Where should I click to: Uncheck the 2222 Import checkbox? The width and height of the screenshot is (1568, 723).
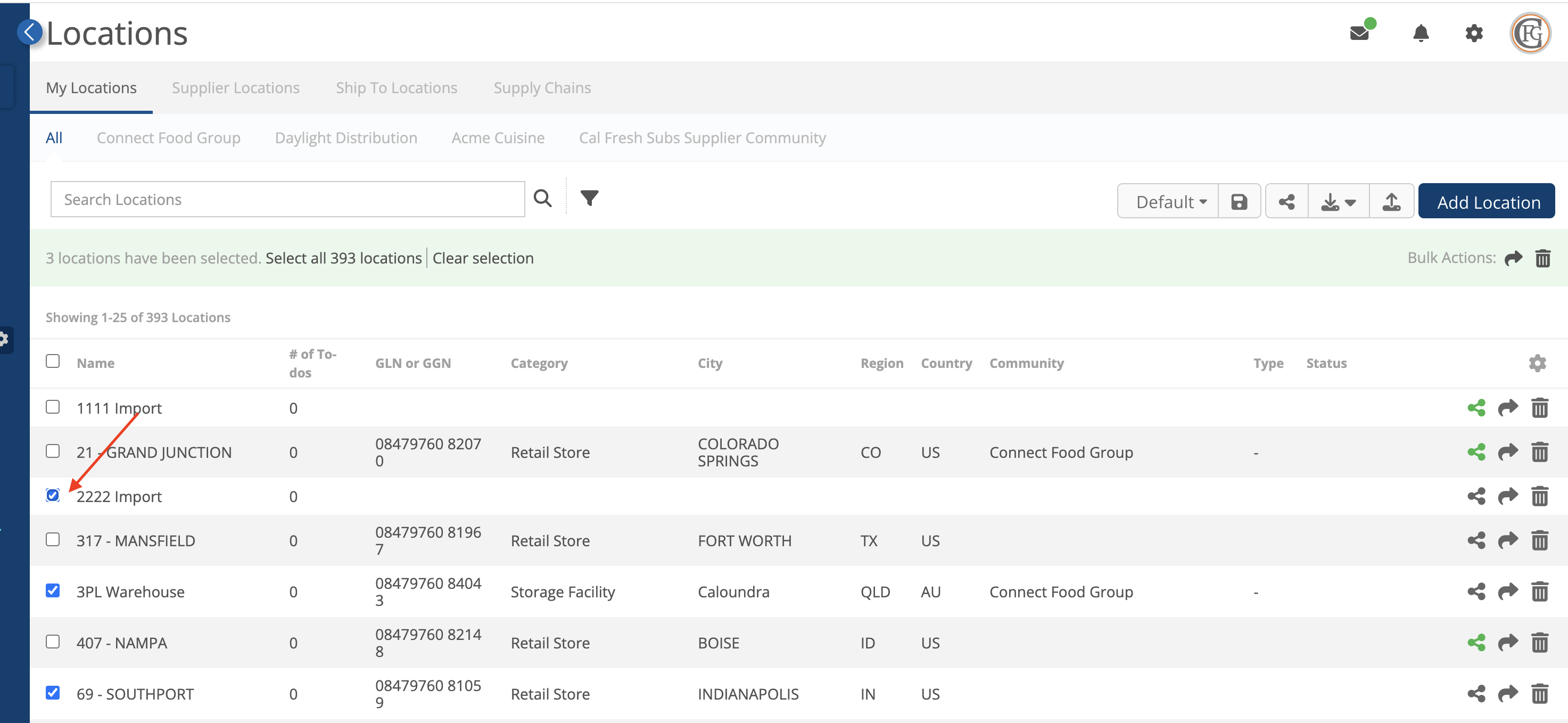tap(53, 495)
